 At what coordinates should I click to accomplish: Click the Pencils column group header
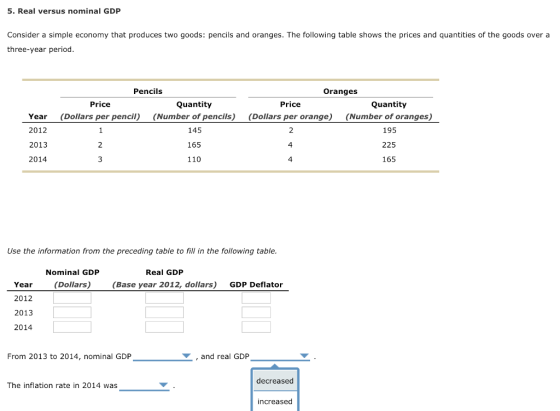148,91
